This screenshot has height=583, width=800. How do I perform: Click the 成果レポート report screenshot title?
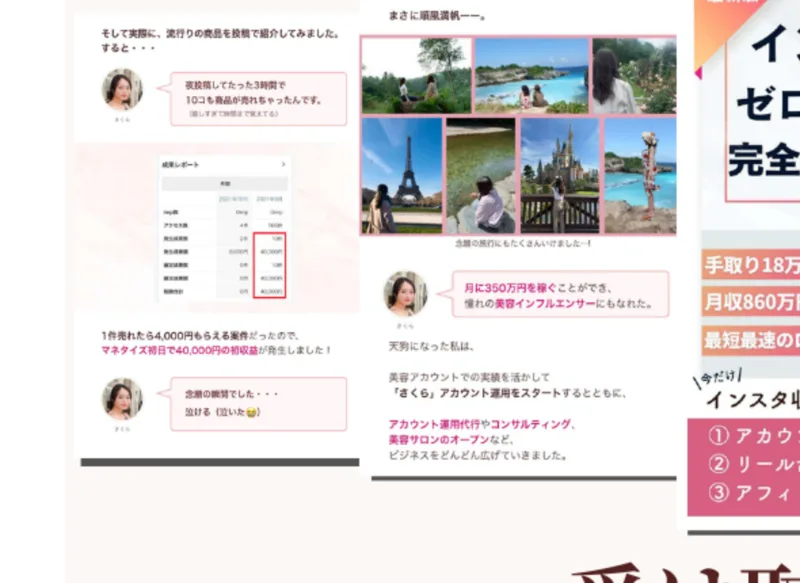tap(180, 165)
